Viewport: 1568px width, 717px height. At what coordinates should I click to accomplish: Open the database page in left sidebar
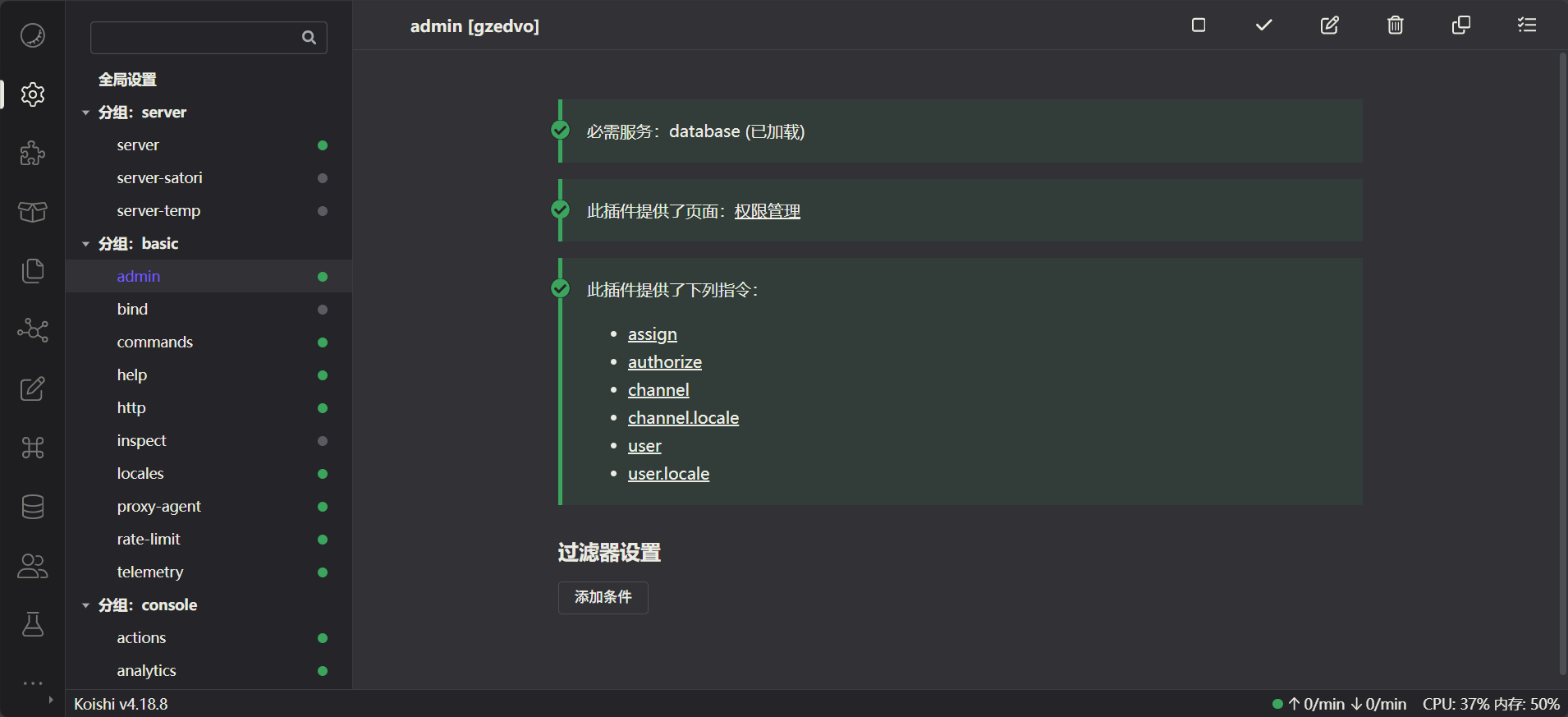[x=33, y=507]
